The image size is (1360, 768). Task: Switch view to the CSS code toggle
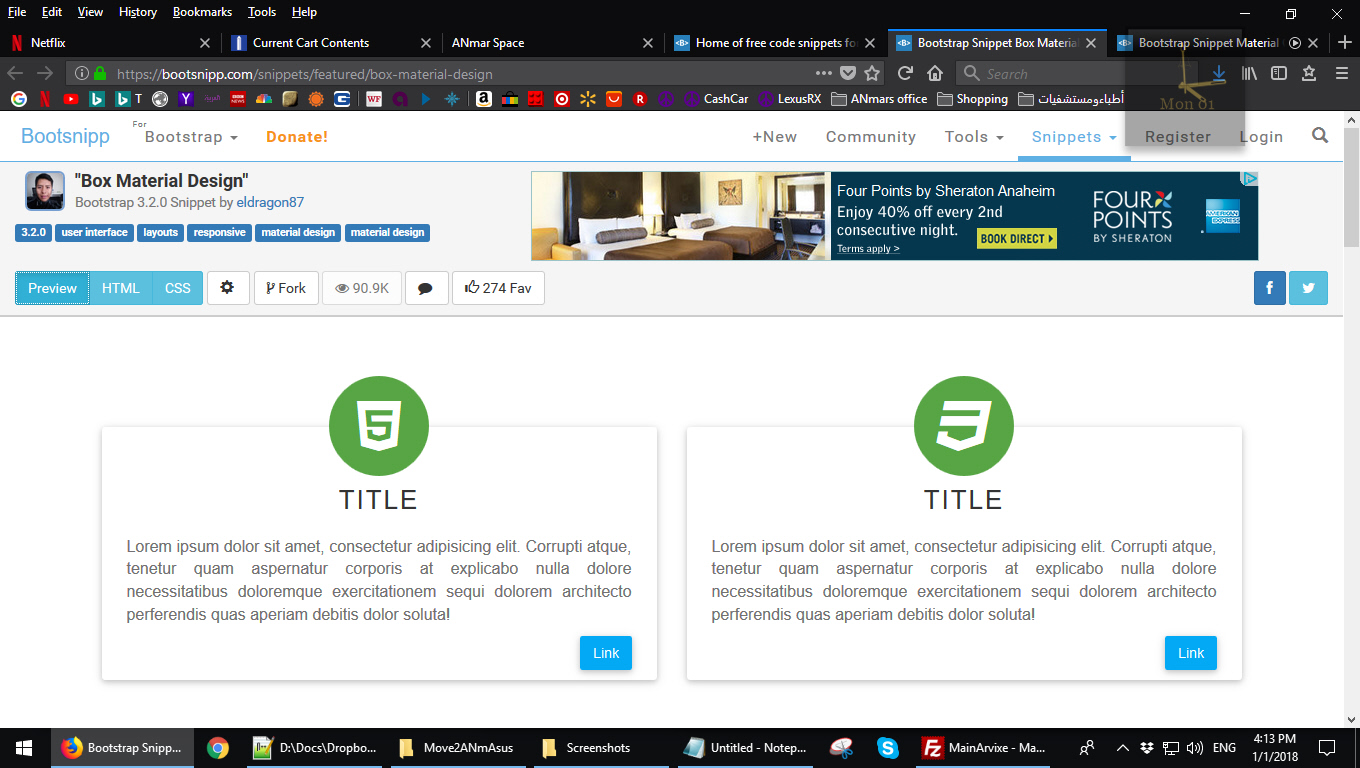click(178, 288)
